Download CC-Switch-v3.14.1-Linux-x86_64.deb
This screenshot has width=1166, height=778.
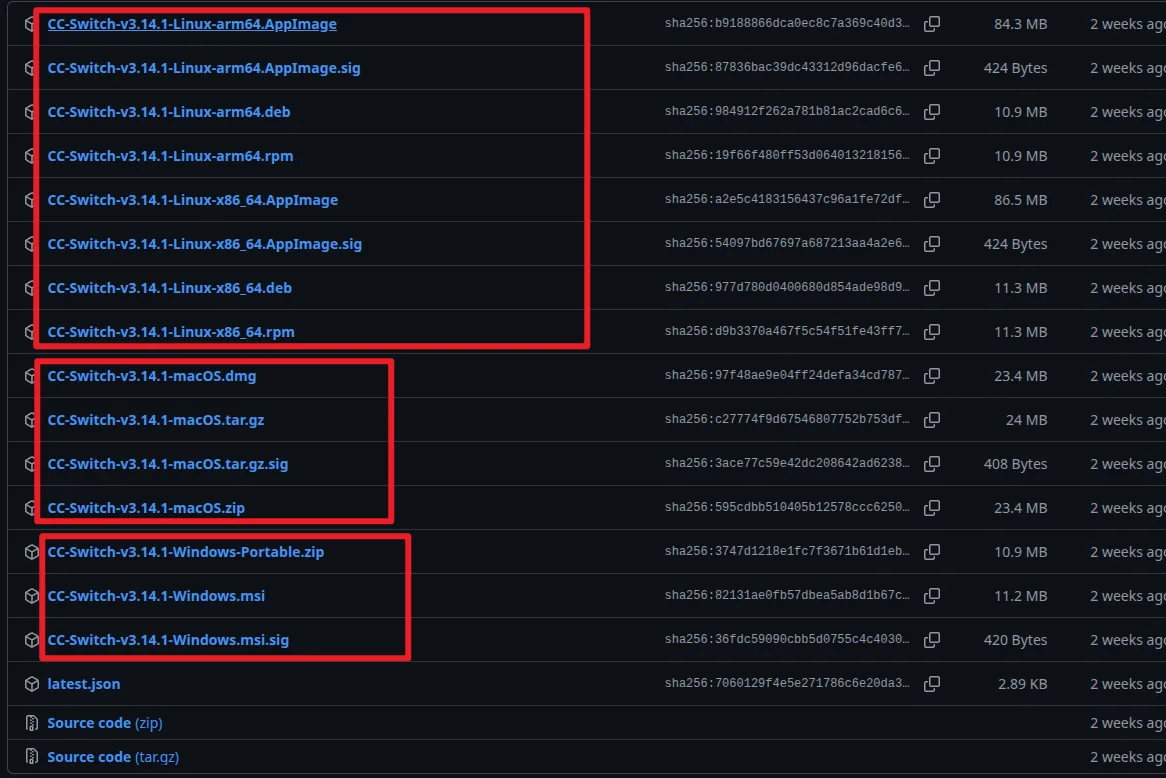pyautogui.click(x=170, y=287)
